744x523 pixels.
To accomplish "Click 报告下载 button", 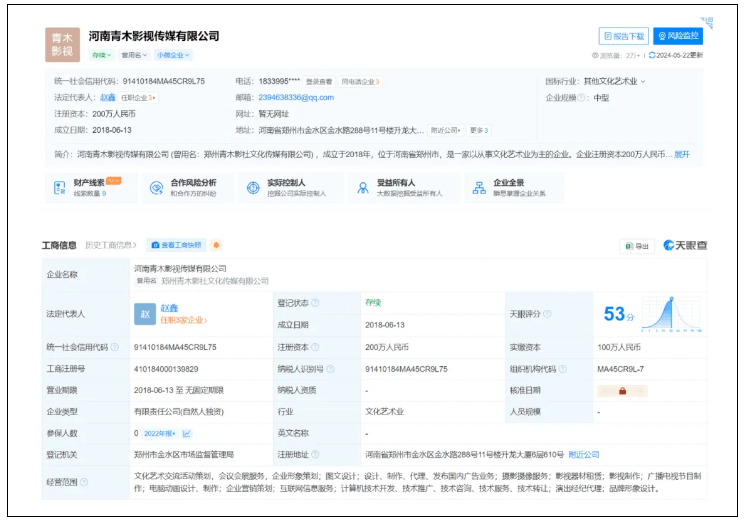I will (624, 36).
